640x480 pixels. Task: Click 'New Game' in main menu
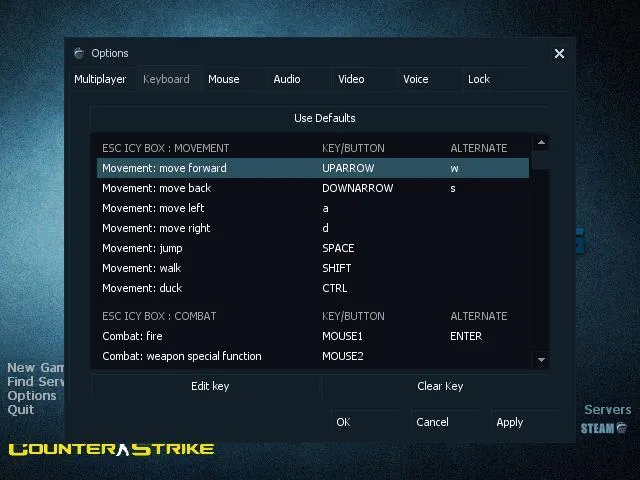pos(36,368)
